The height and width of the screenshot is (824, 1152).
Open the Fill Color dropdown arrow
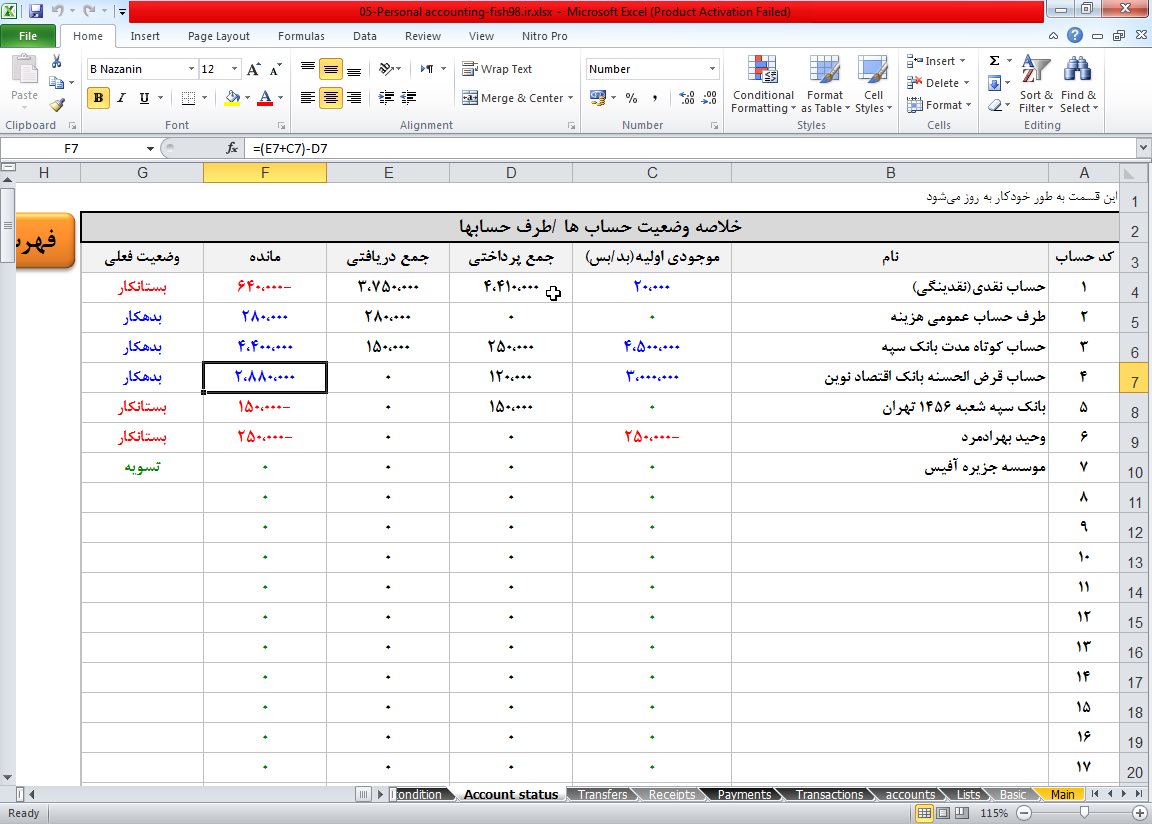click(247, 98)
